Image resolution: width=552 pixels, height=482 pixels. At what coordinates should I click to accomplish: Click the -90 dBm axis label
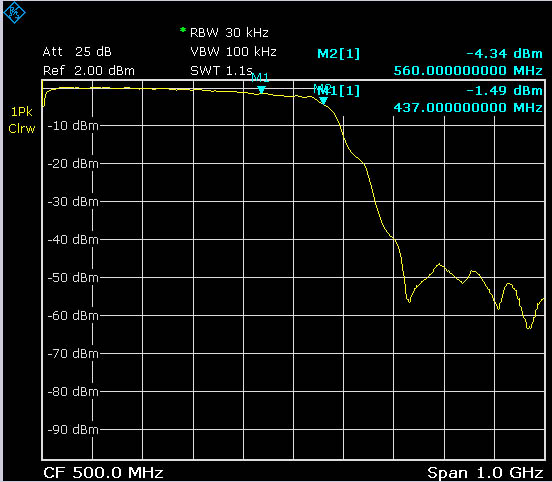point(73,430)
